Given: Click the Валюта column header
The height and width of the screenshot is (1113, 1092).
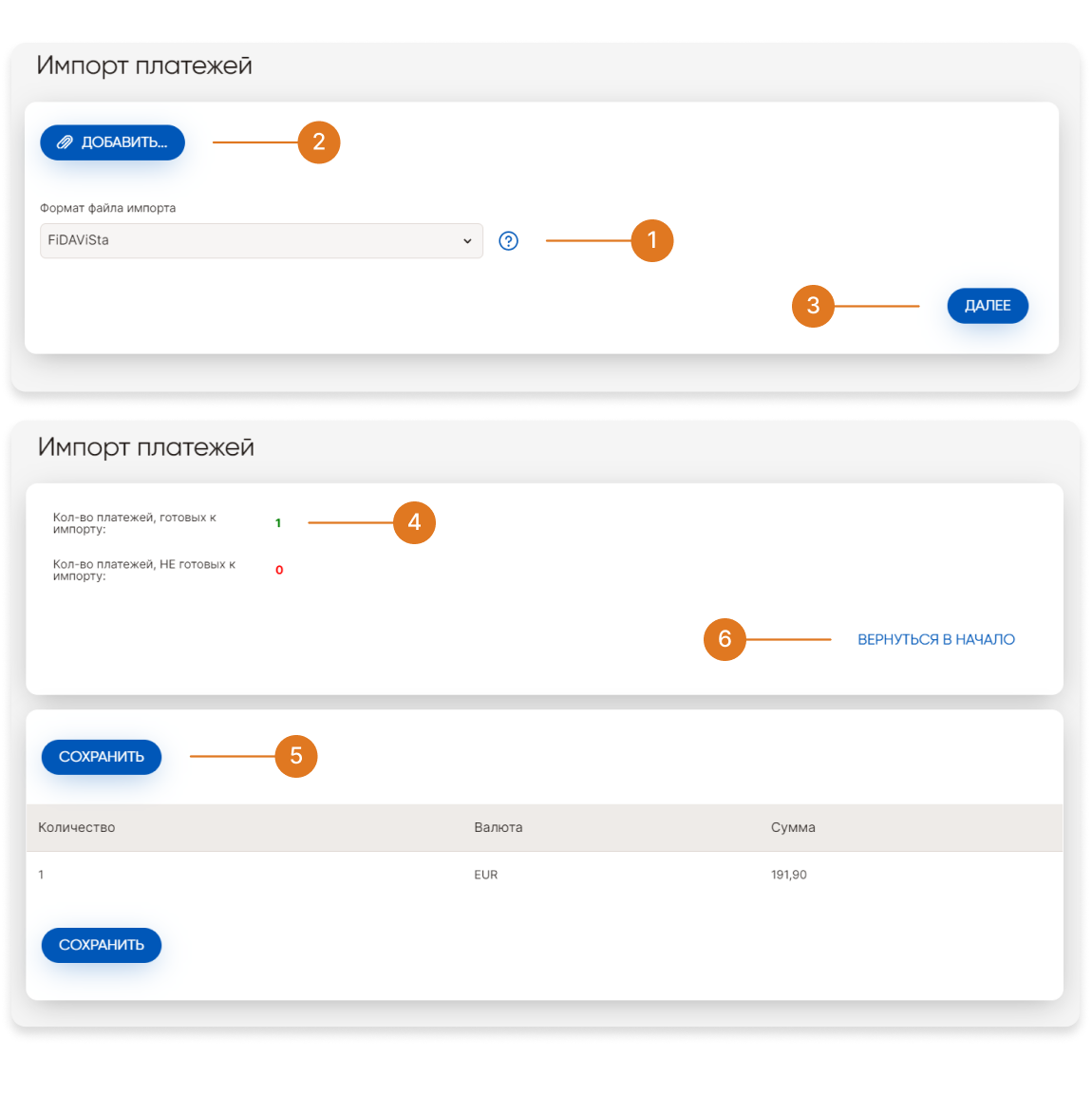Looking at the screenshot, I should coord(499,827).
